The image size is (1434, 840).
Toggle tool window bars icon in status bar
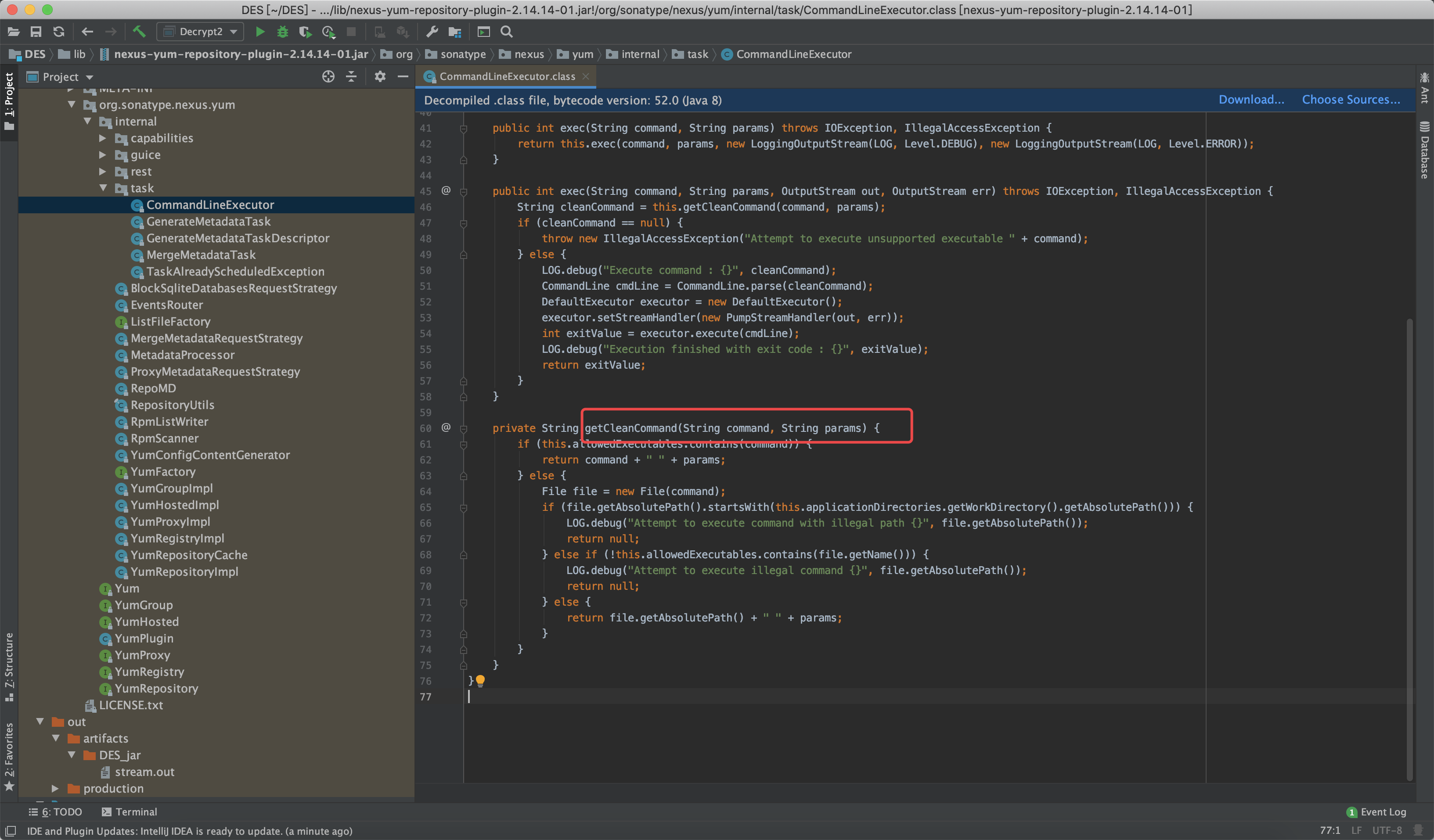pos(10,831)
